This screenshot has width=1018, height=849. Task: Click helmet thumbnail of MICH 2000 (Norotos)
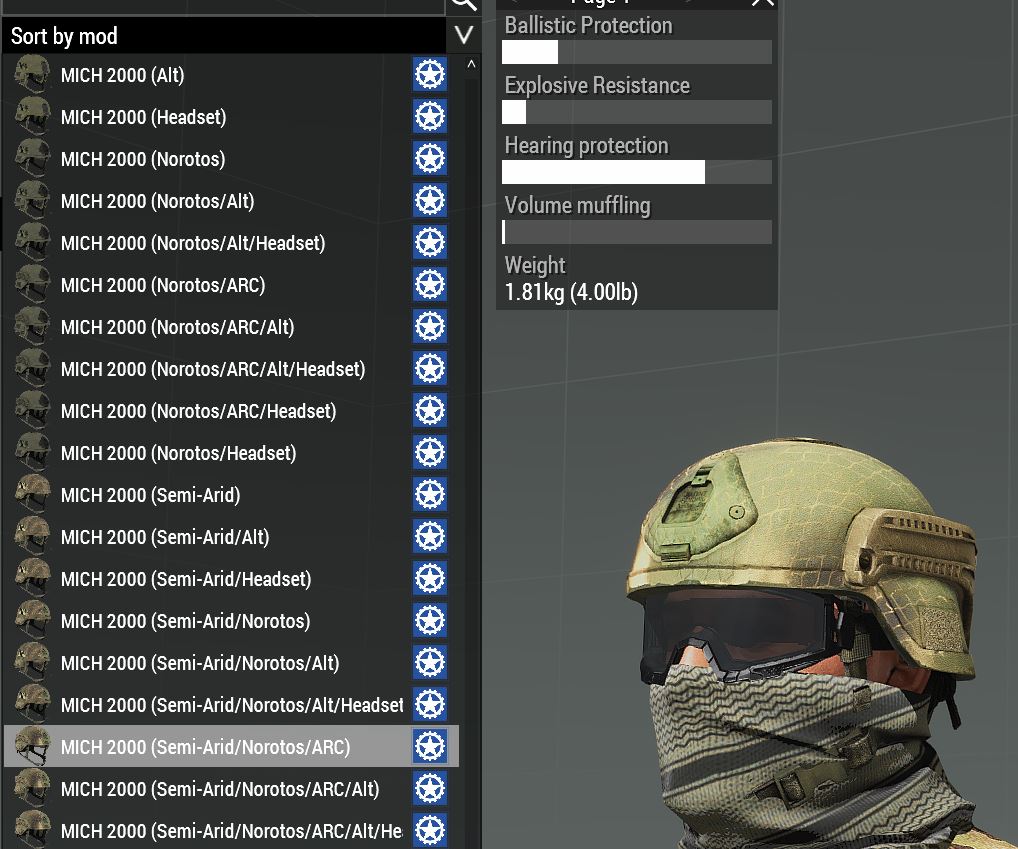coord(33,159)
